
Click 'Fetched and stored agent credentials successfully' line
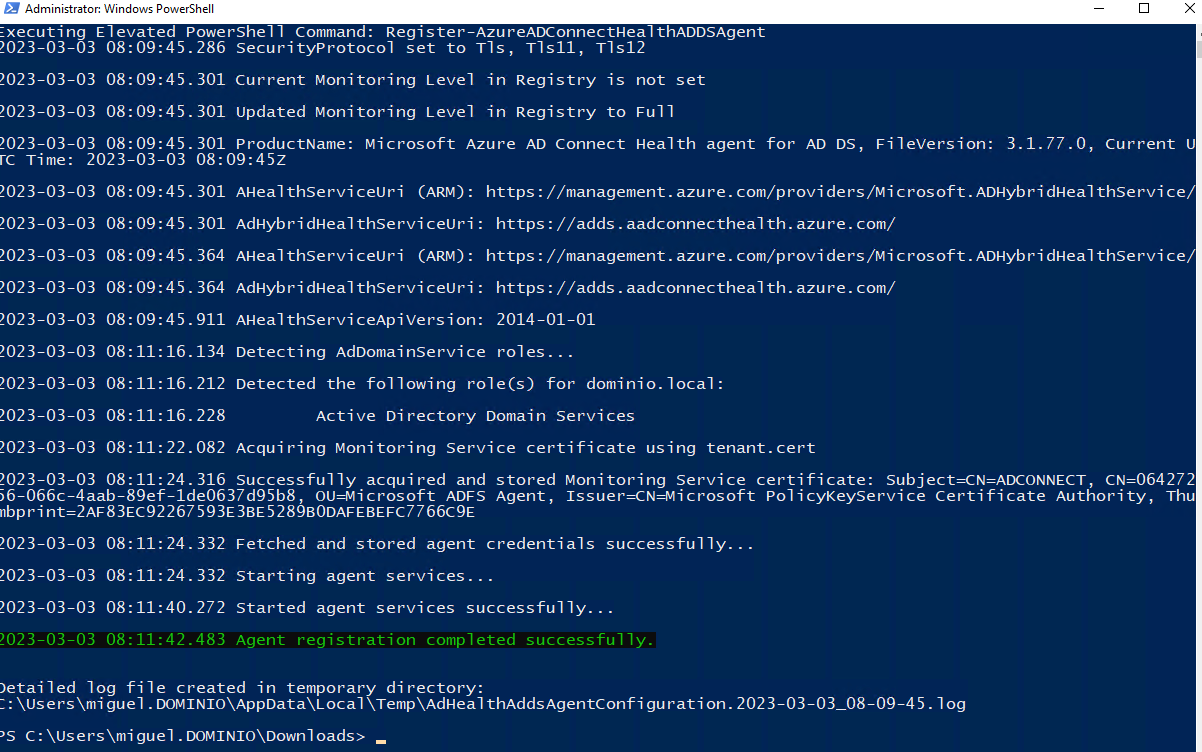coord(494,544)
